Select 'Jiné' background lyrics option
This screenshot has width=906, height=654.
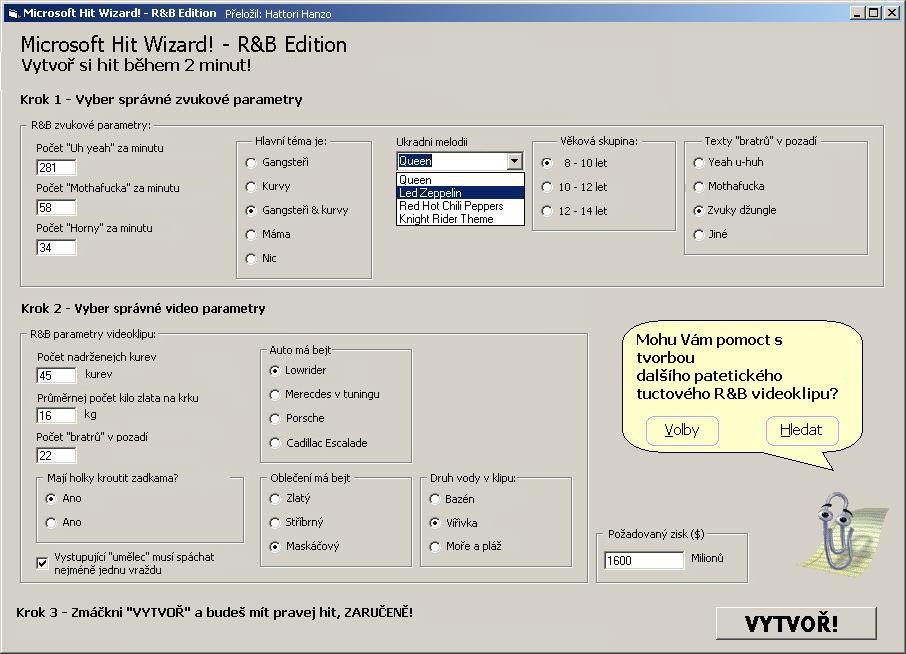(x=699, y=235)
